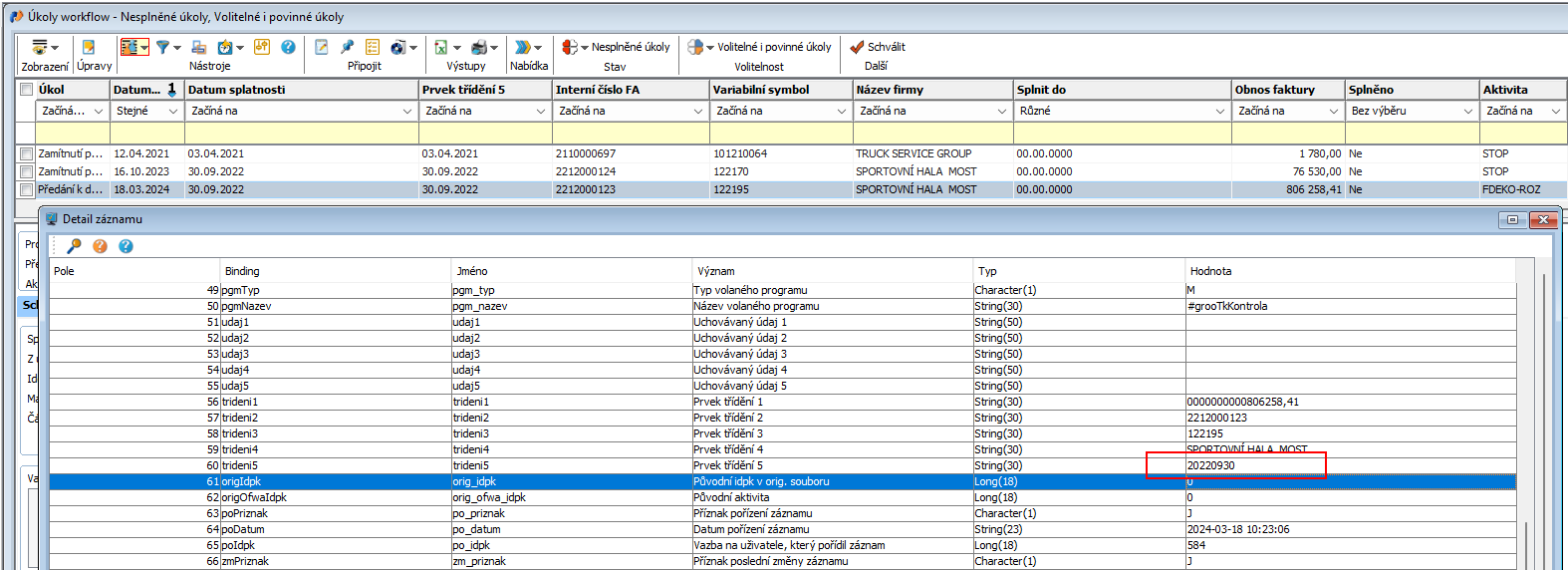This screenshot has width=1568, height=570.
Task: Expand the Datum splatnosti filter dropdown
Action: (x=406, y=112)
